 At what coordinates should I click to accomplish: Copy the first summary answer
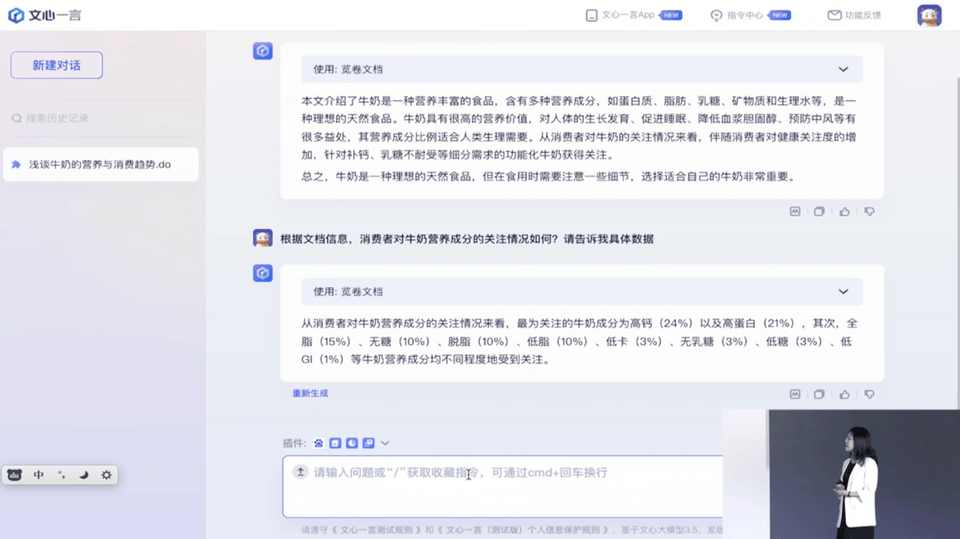819,212
